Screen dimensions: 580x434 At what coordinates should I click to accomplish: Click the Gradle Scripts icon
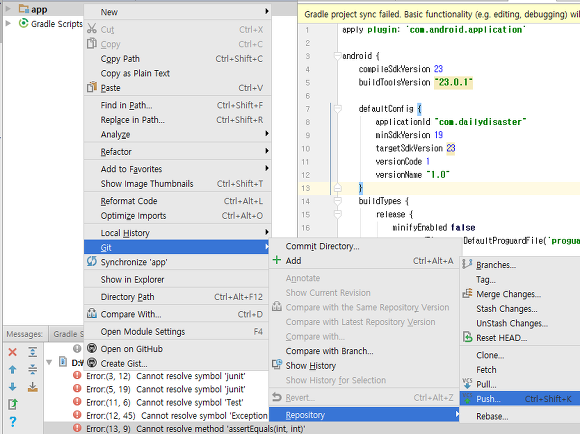(23, 23)
